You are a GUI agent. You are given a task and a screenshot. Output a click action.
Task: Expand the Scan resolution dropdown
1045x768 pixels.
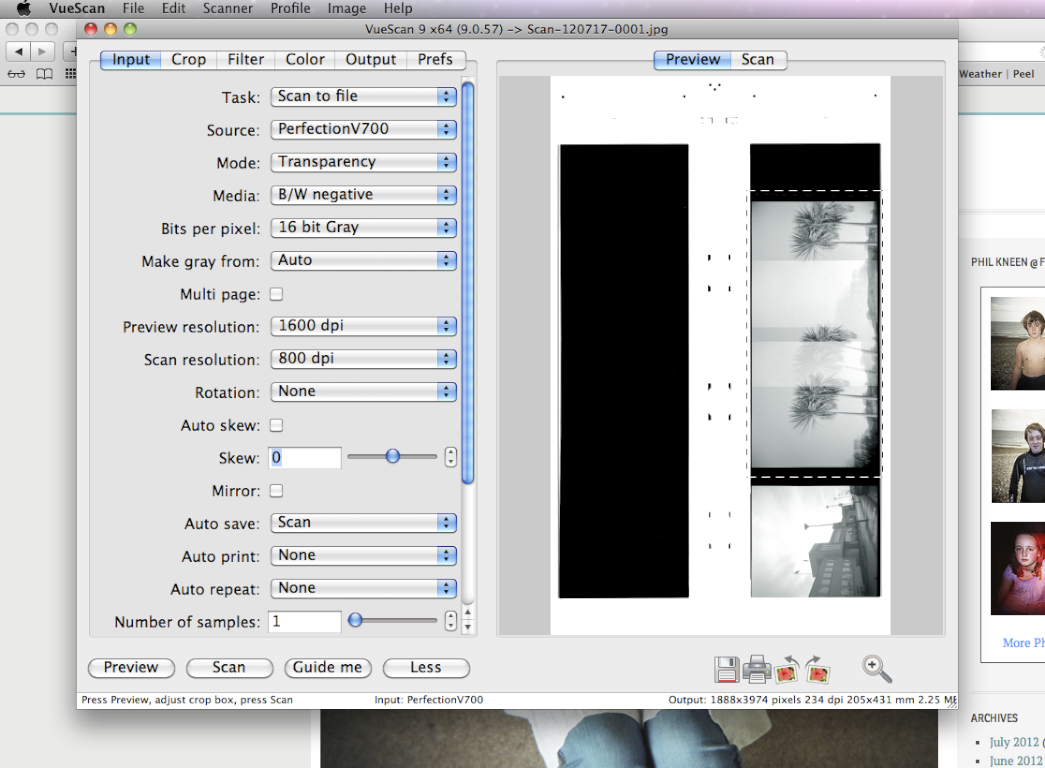point(363,359)
